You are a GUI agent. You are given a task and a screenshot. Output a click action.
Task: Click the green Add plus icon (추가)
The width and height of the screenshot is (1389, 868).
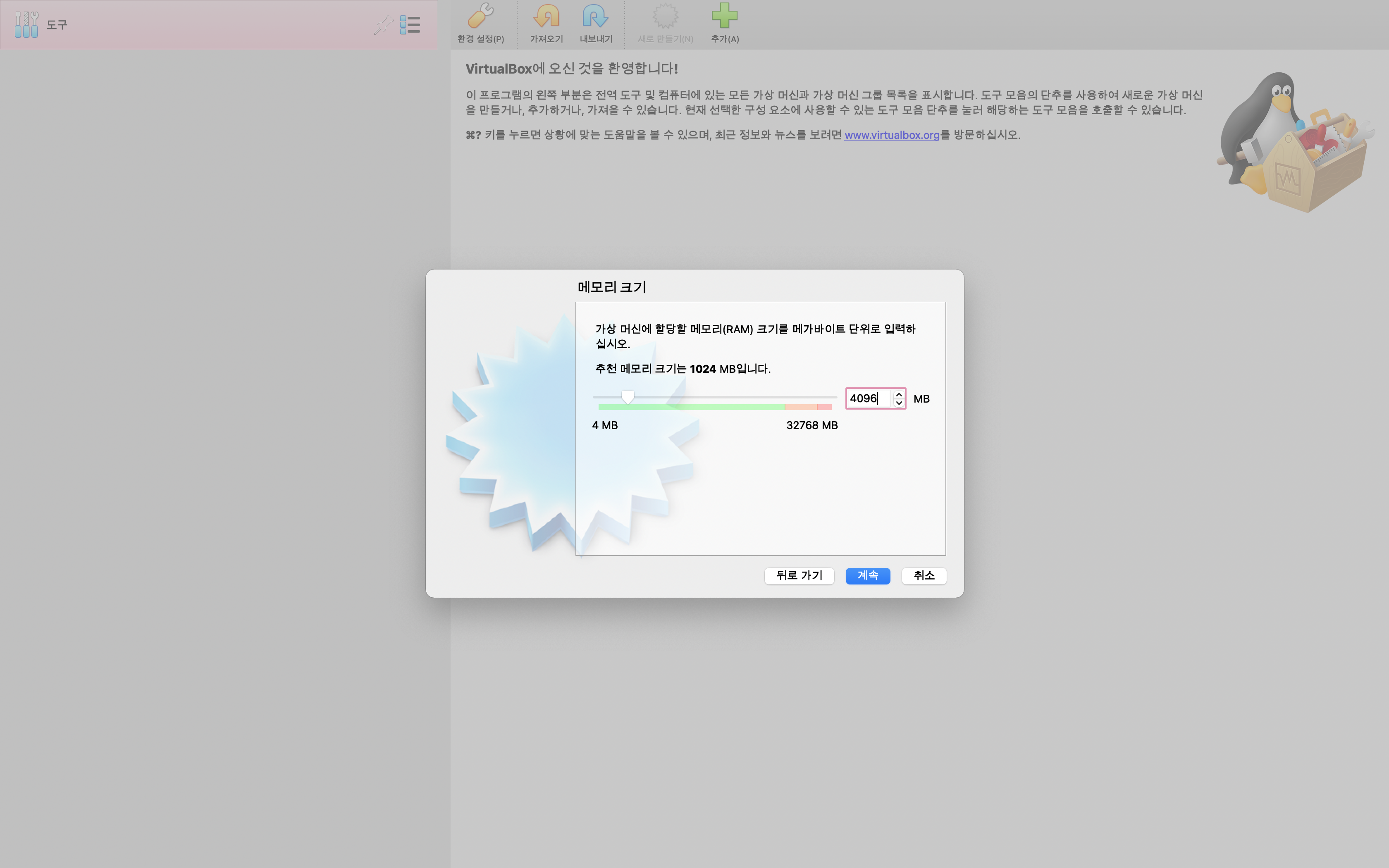pos(724,16)
